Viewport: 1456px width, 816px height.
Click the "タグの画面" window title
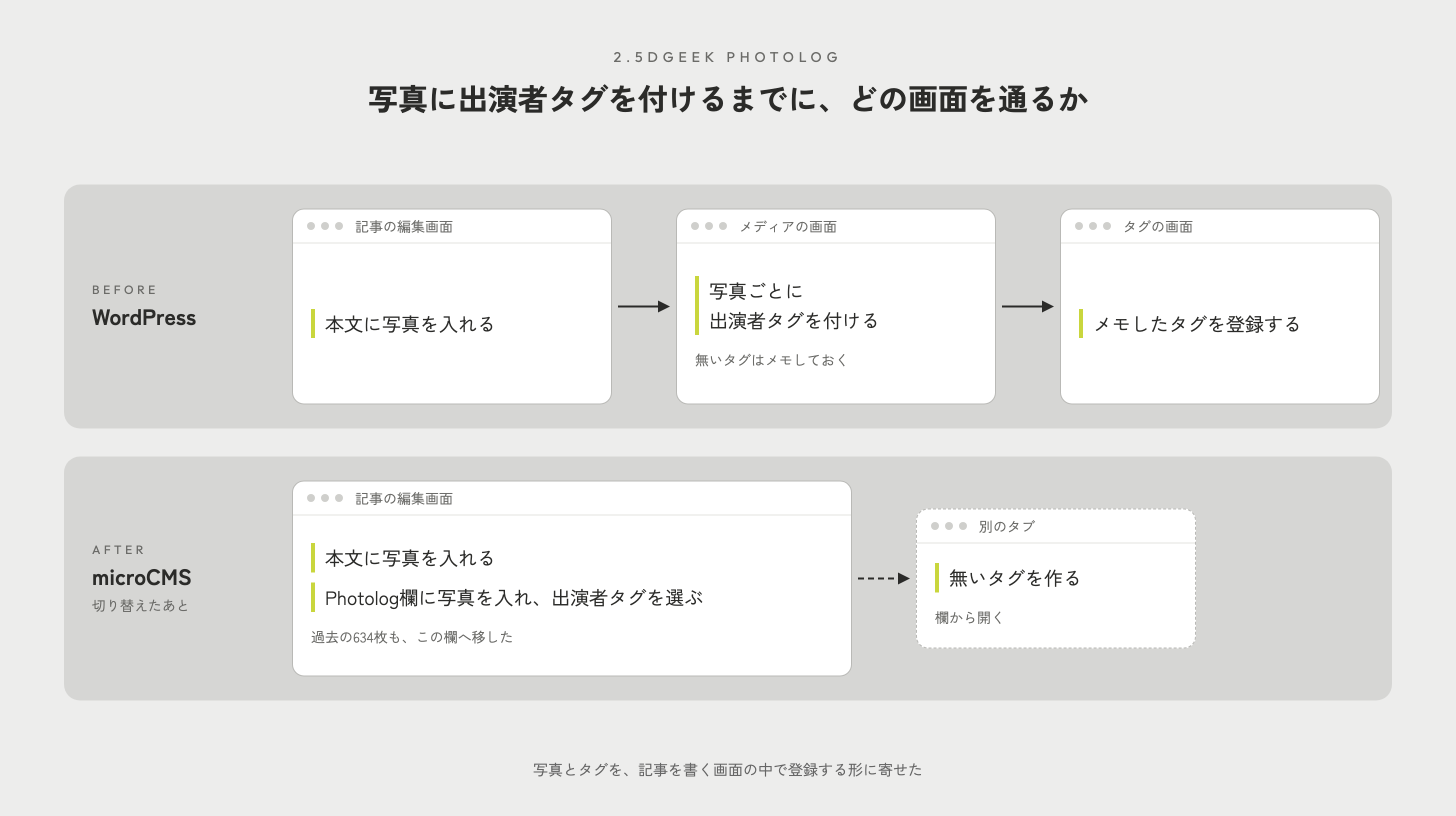(x=1157, y=226)
